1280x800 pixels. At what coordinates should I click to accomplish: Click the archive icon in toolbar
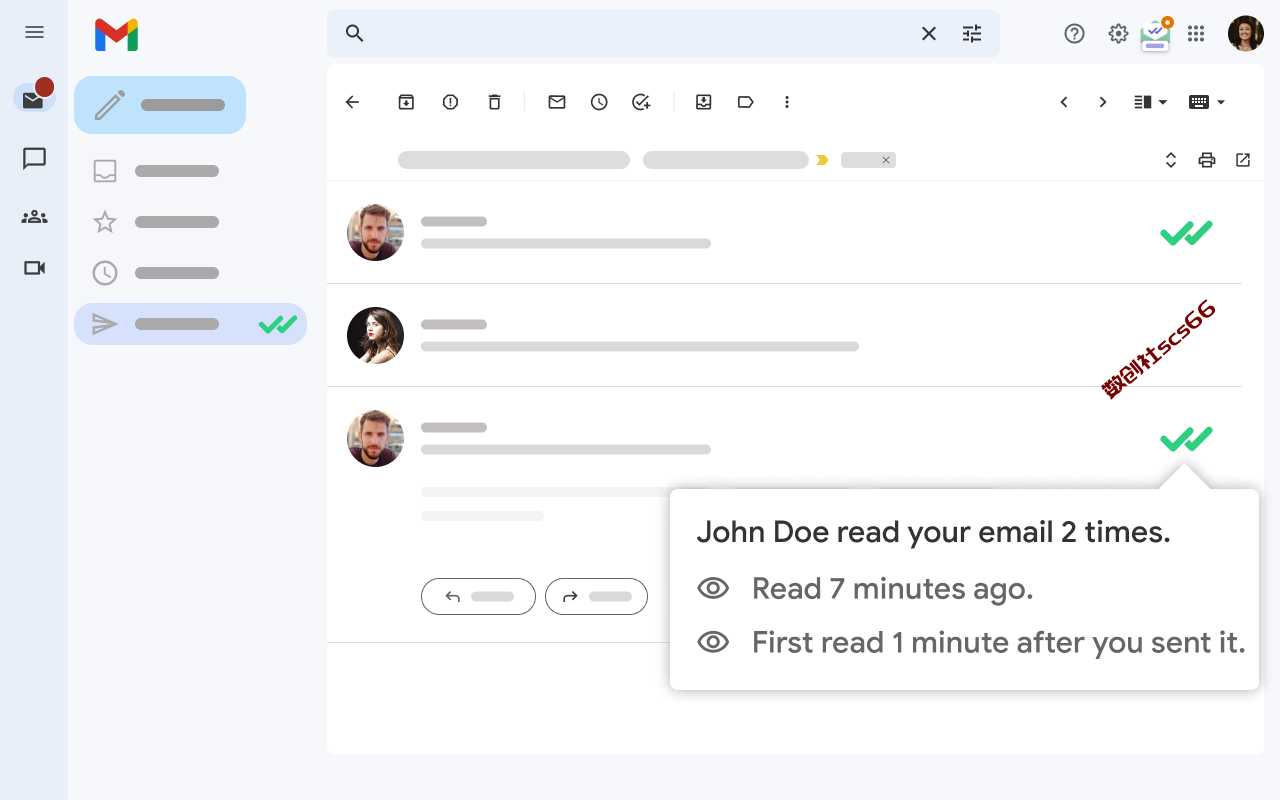tap(406, 102)
